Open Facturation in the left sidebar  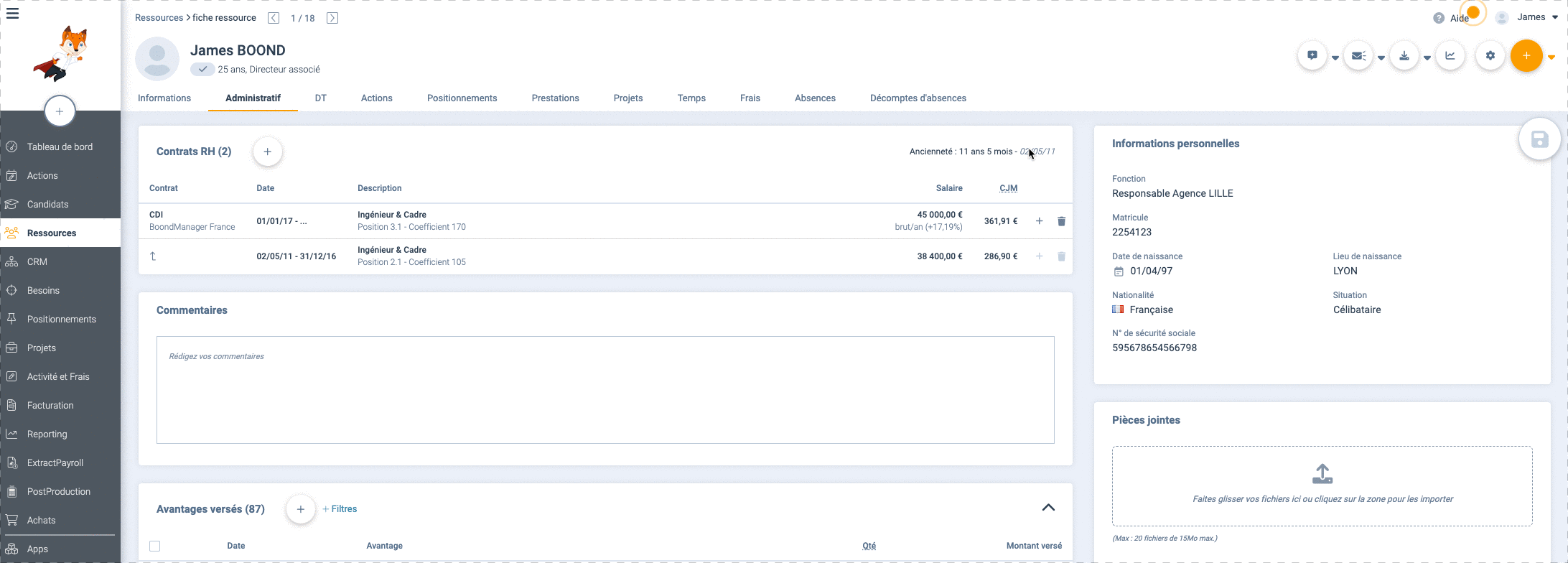click(x=50, y=405)
